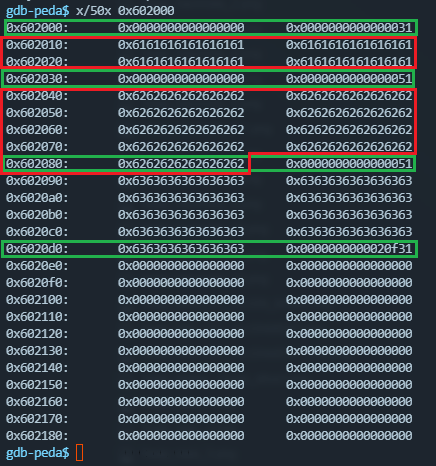Click address label 0x602140:
436x466 pixels.
point(37,368)
